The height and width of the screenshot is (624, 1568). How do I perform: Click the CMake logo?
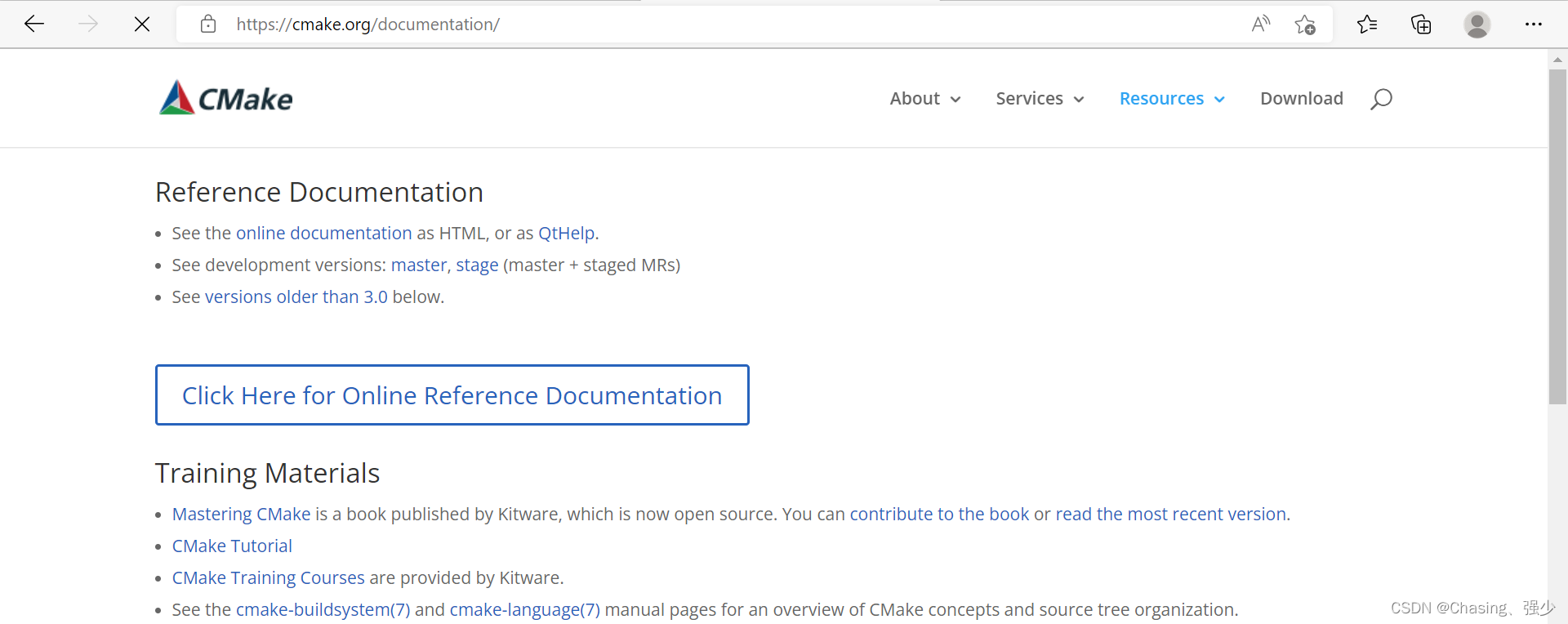coord(226,98)
